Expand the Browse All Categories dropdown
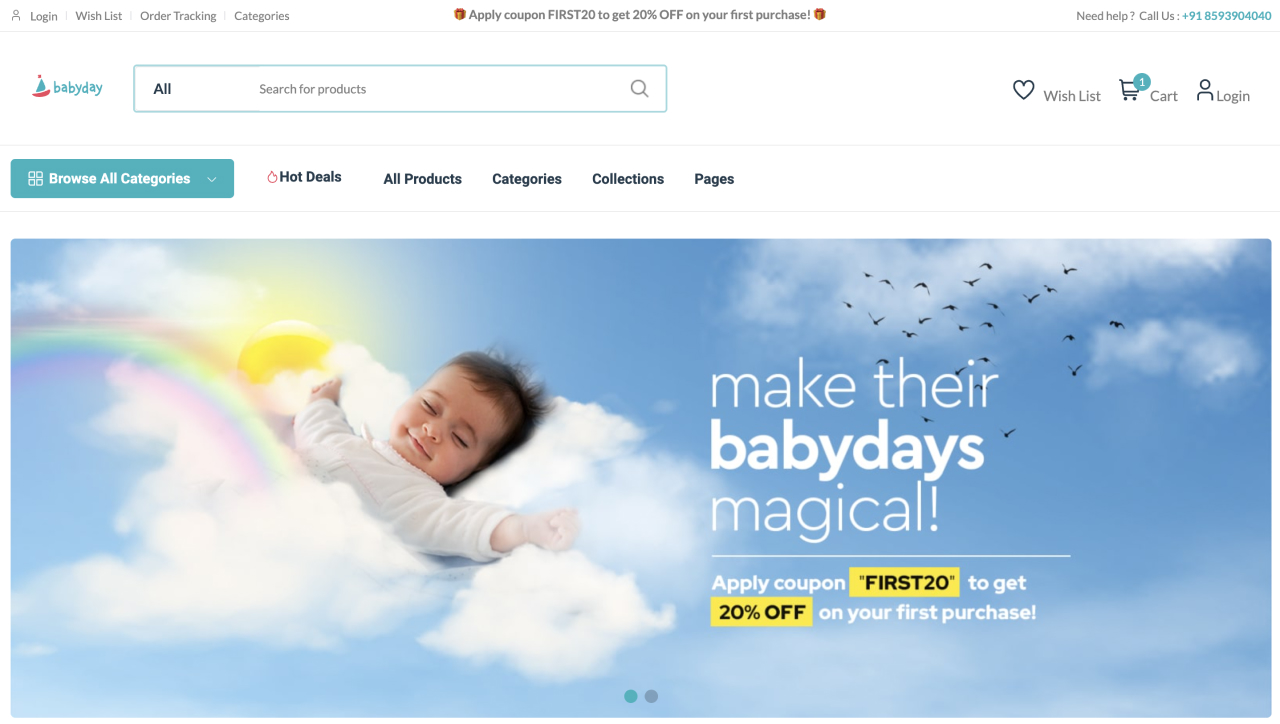Screen dimensions: 1280x724 click(x=122, y=178)
